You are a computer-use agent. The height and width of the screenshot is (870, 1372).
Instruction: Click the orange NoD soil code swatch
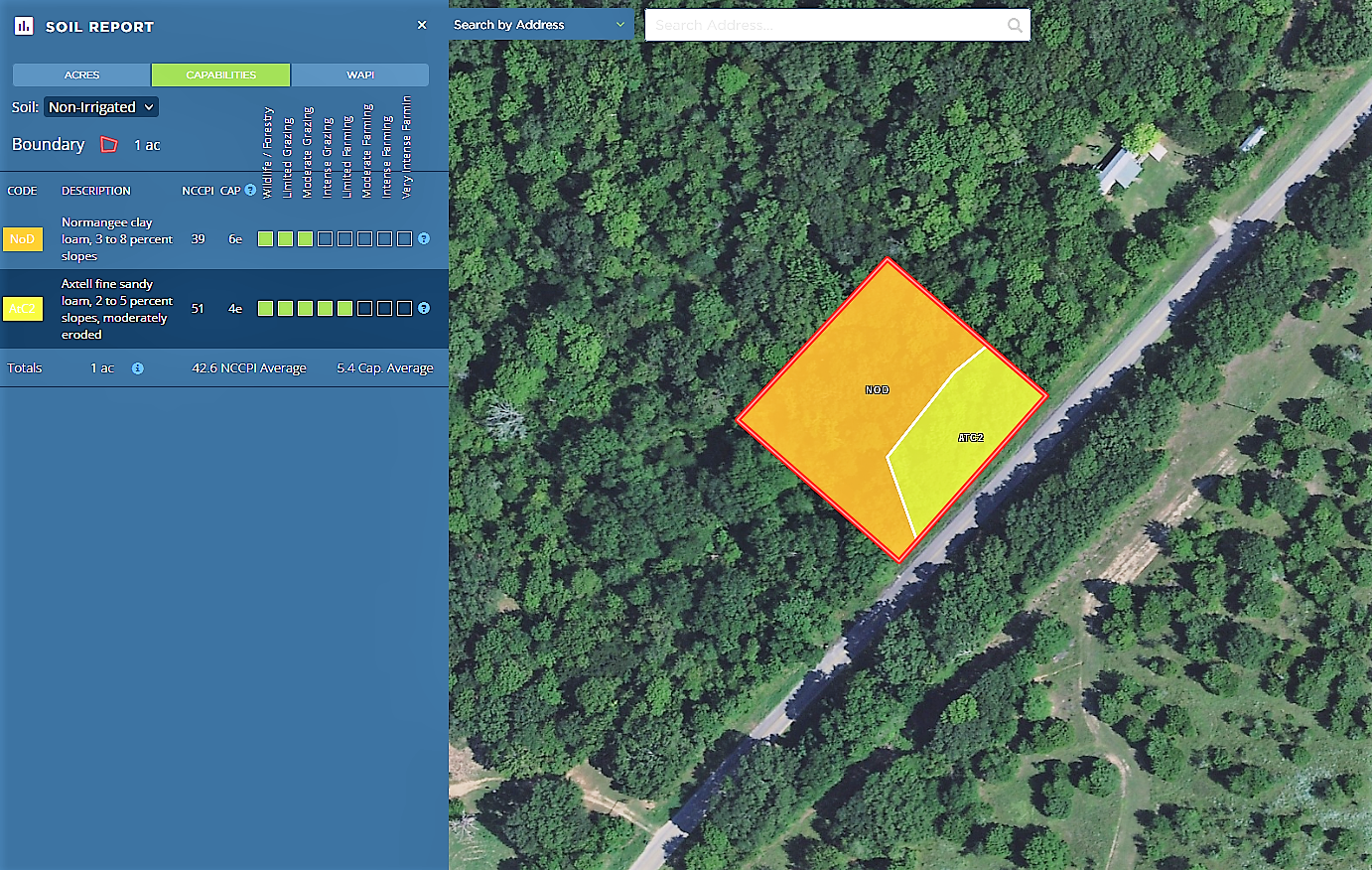(x=23, y=239)
